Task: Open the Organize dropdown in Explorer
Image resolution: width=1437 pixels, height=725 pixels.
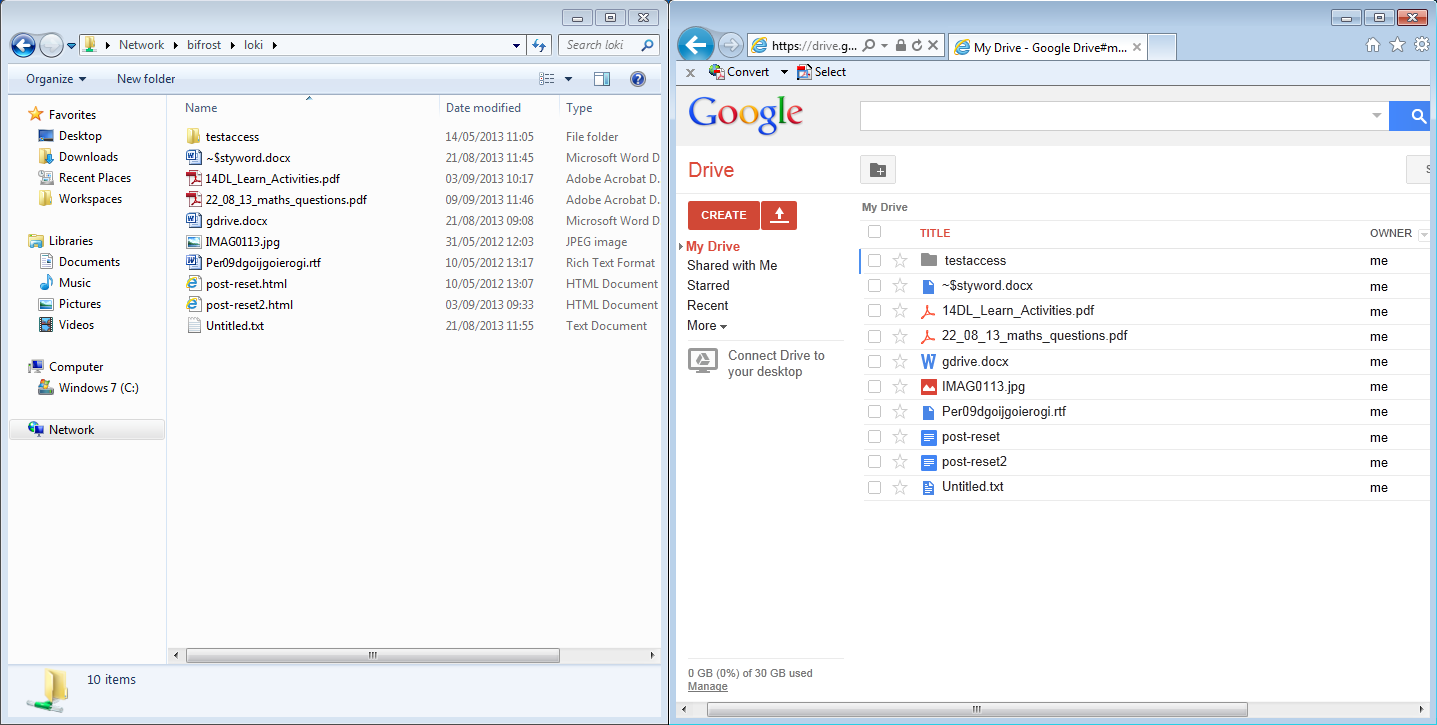Action: (56, 79)
